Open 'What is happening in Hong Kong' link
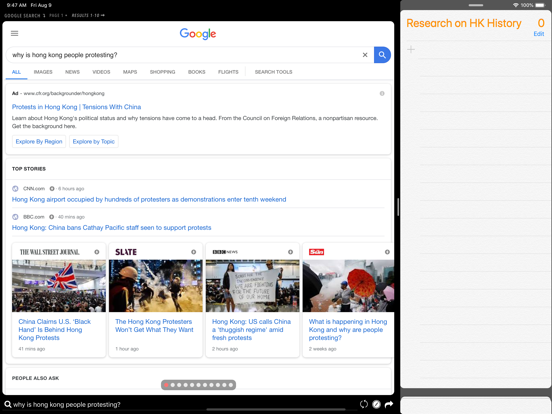The image size is (552, 414). (348, 330)
